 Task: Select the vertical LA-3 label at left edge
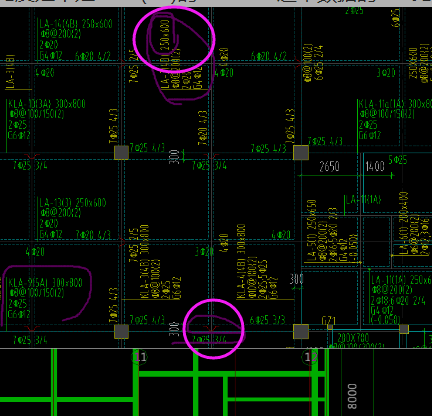pyautogui.click(x=10, y=72)
